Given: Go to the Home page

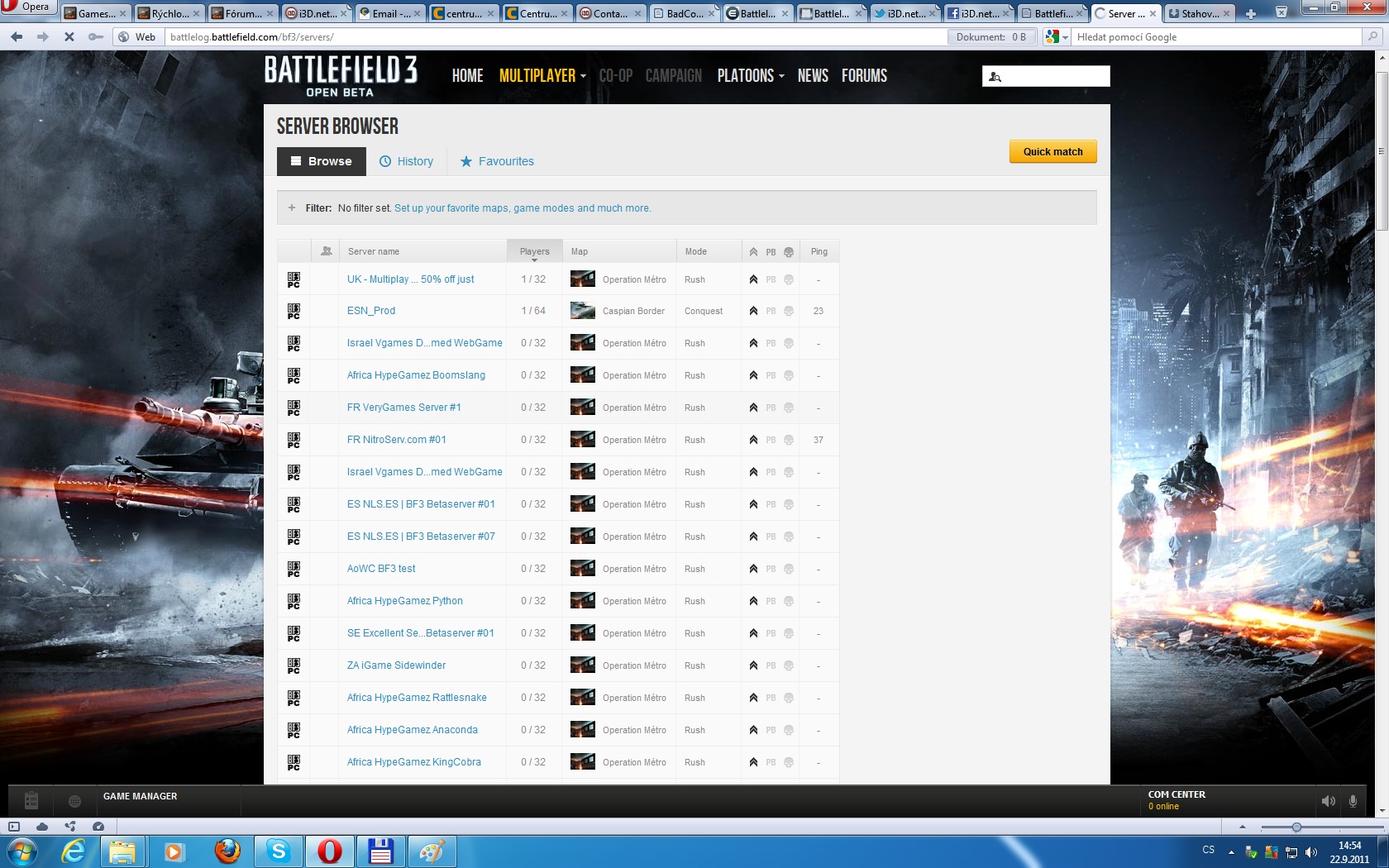Looking at the screenshot, I should point(467,75).
